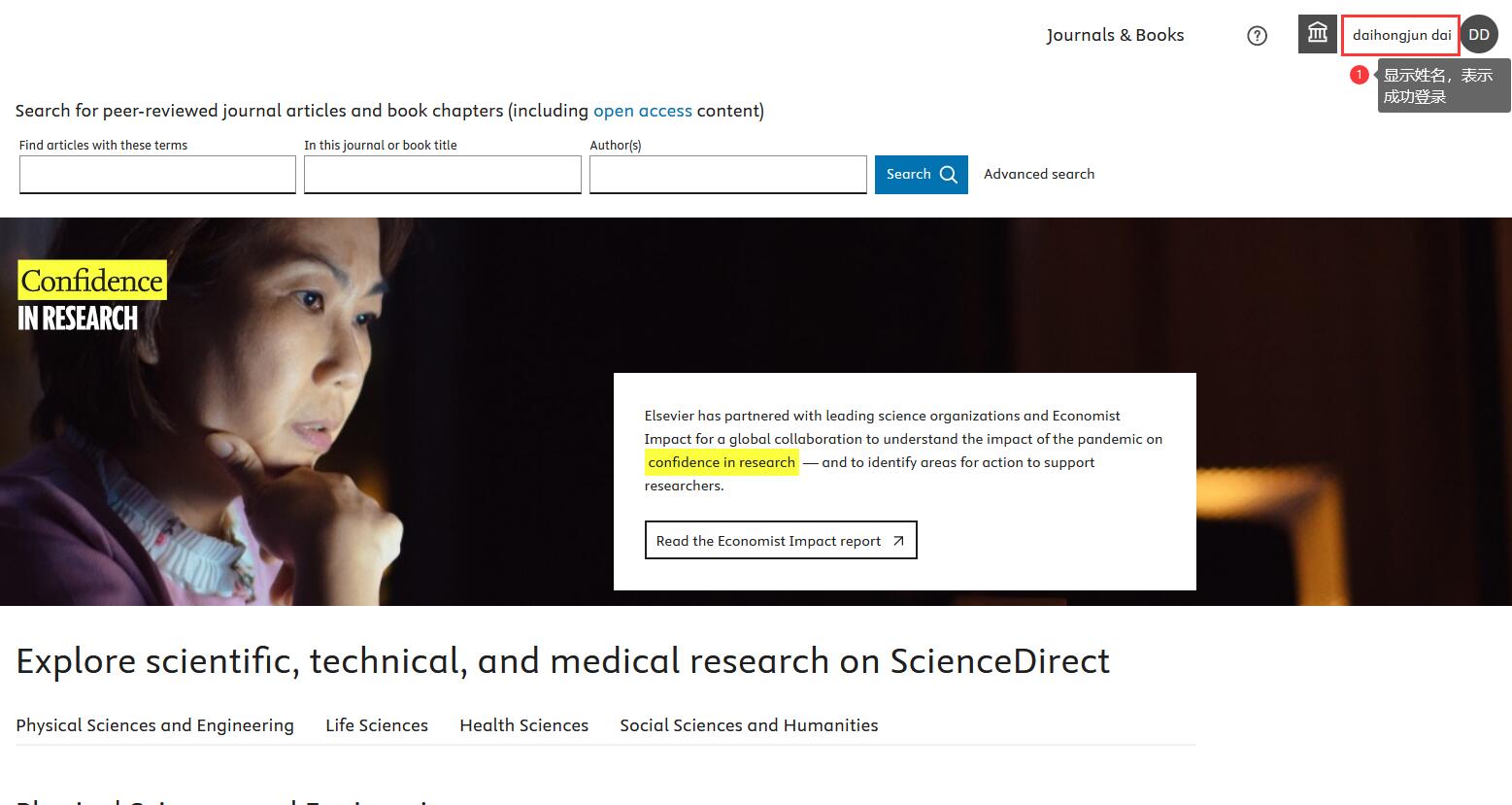Screen dimensions: 1512x805
Task: Open the Health Sciences tab
Action: [523, 725]
